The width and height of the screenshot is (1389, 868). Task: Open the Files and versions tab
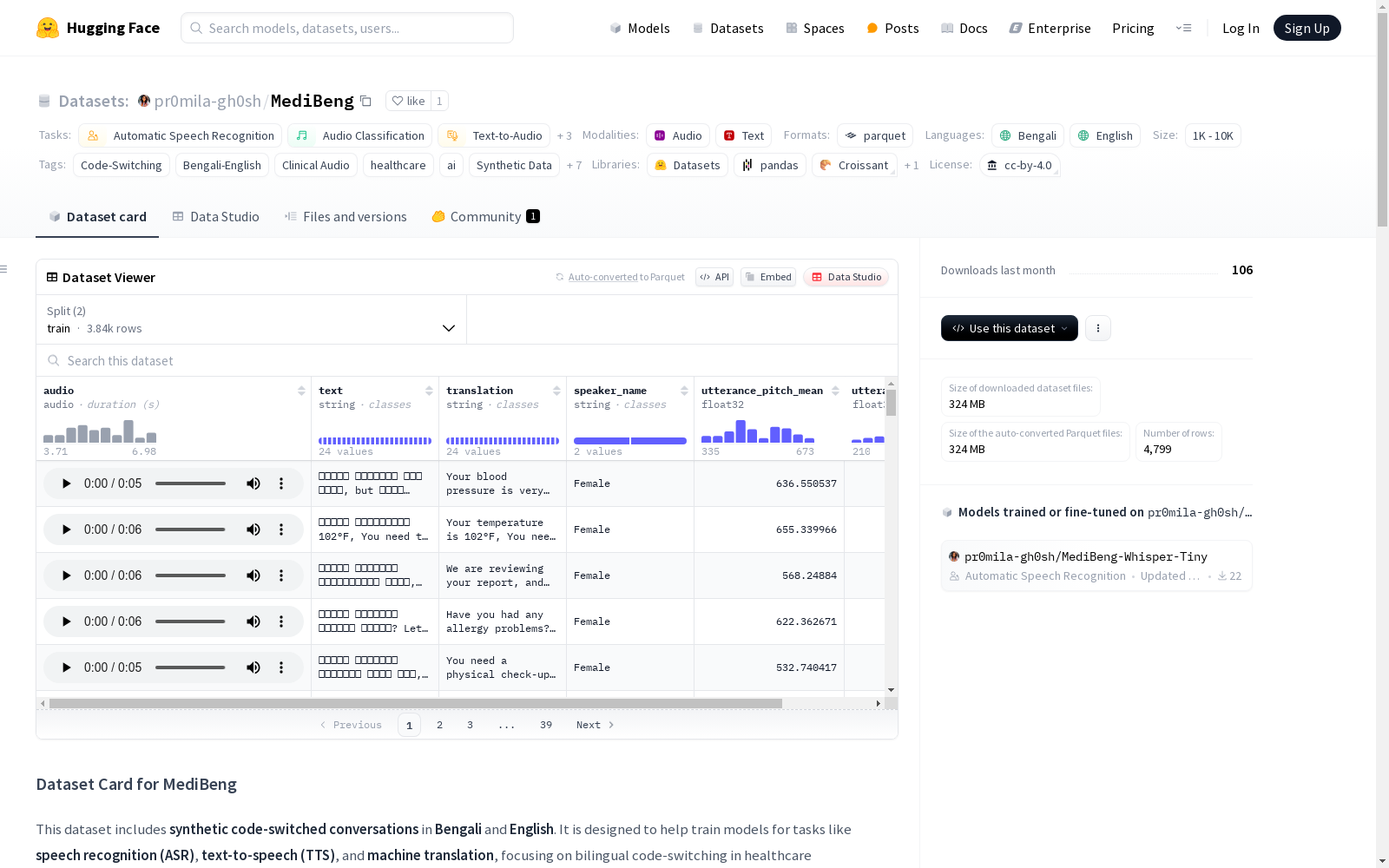pyautogui.click(x=346, y=217)
